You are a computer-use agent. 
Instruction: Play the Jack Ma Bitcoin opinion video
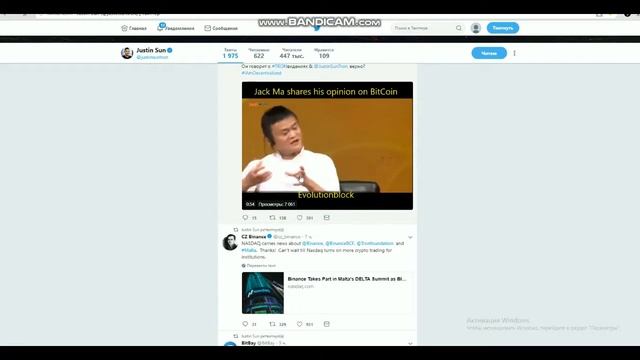[327, 146]
